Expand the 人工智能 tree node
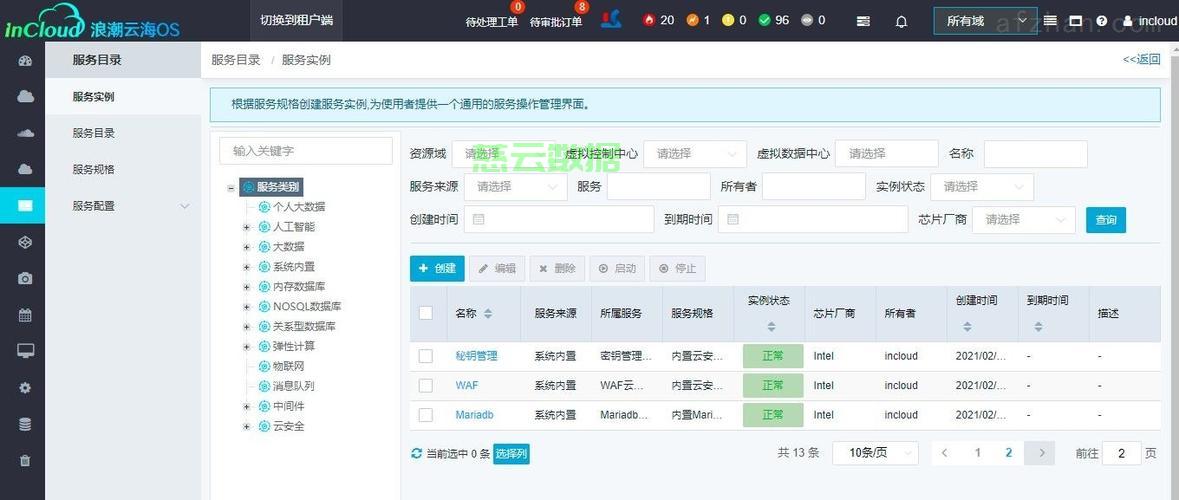Viewport: 1179px width, 500px height. (x=247, y=227)
